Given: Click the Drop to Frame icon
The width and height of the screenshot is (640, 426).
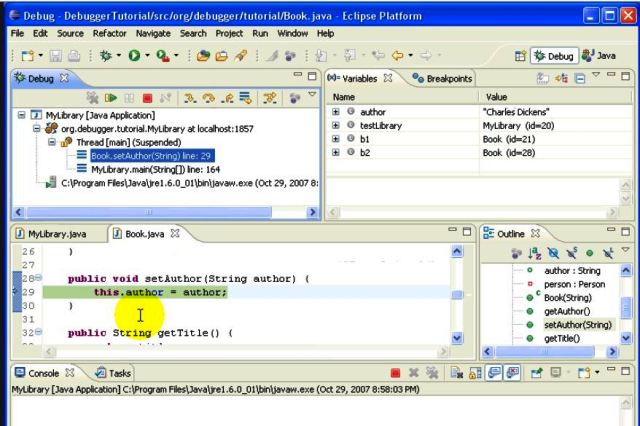Looking at the screenshot, I should 245,98.
